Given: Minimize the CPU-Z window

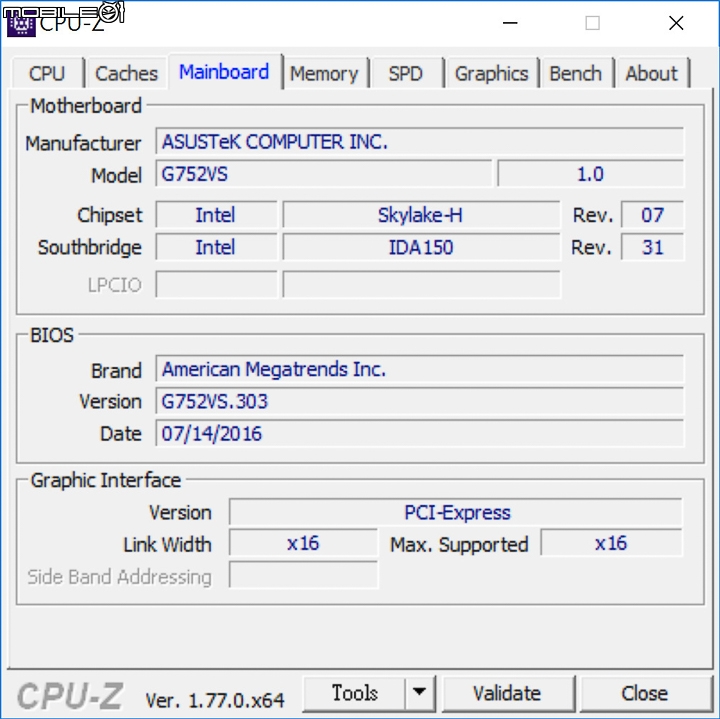Looking at the screenshot, I should point(510,23).
